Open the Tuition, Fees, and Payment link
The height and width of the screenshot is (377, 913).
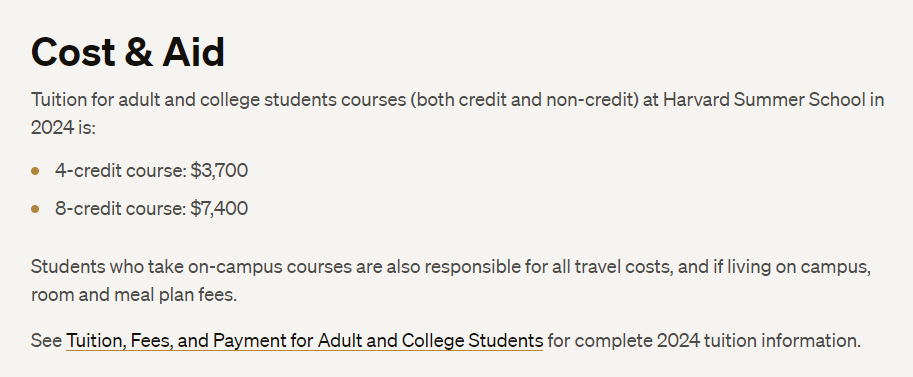305,340
